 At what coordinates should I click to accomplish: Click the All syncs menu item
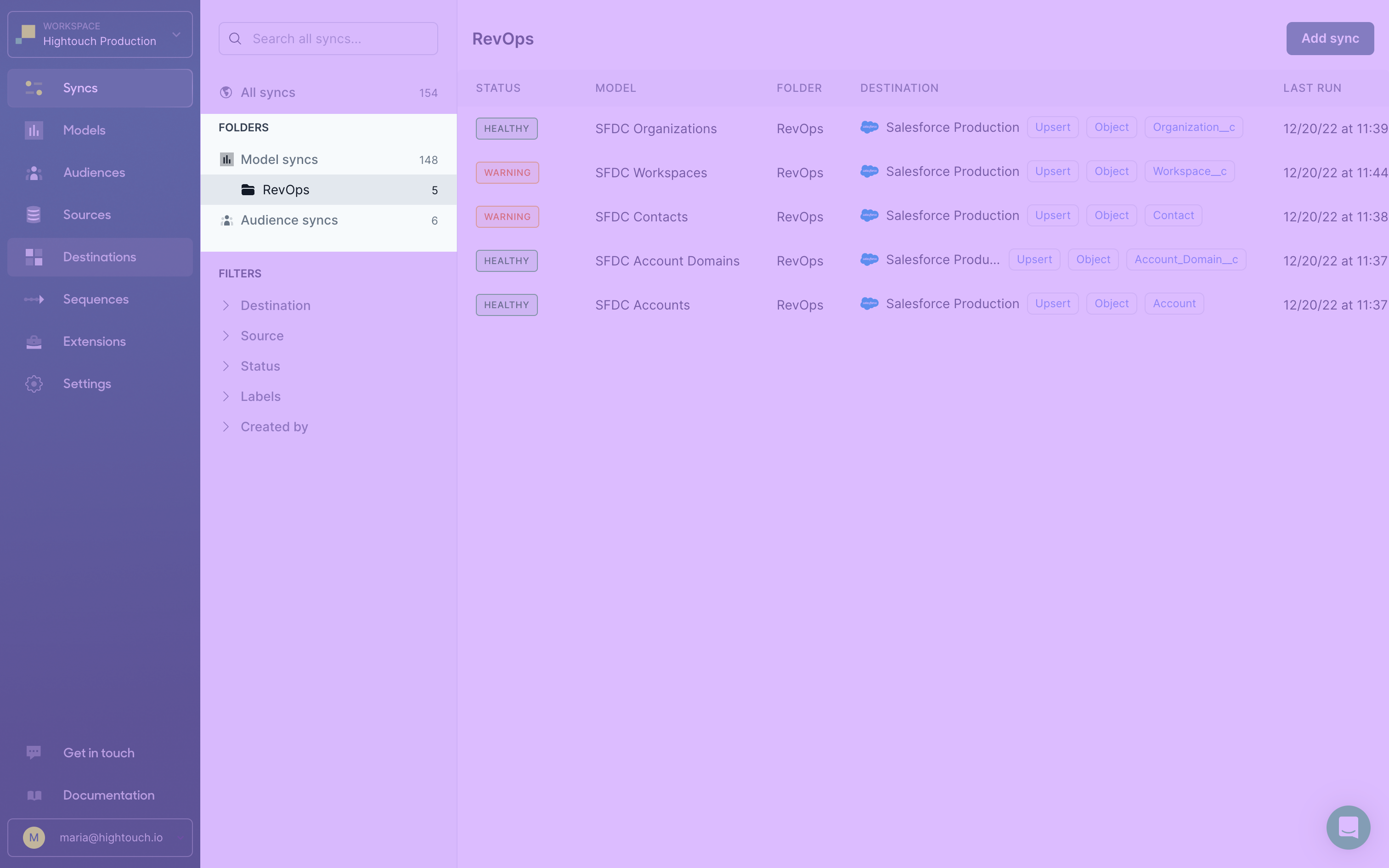[268, 92]
